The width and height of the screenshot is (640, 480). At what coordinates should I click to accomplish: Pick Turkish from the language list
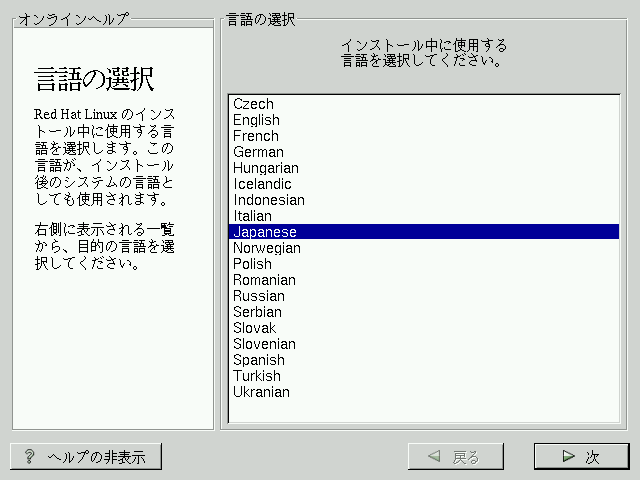click(256, 376)
